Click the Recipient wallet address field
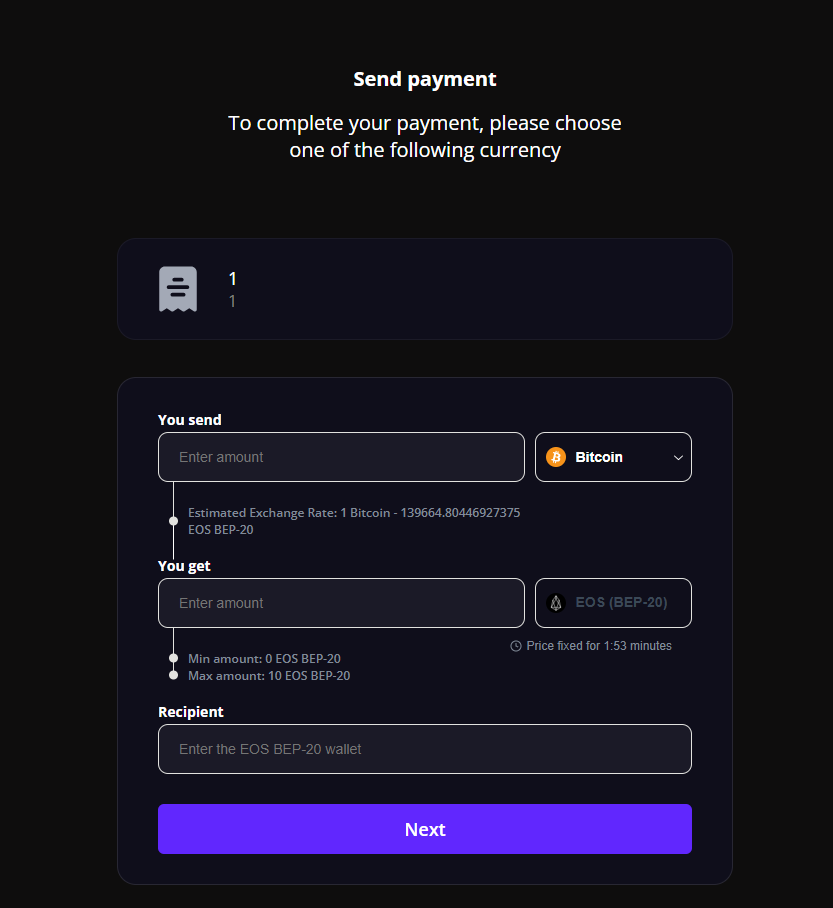 tap(424, 749)
